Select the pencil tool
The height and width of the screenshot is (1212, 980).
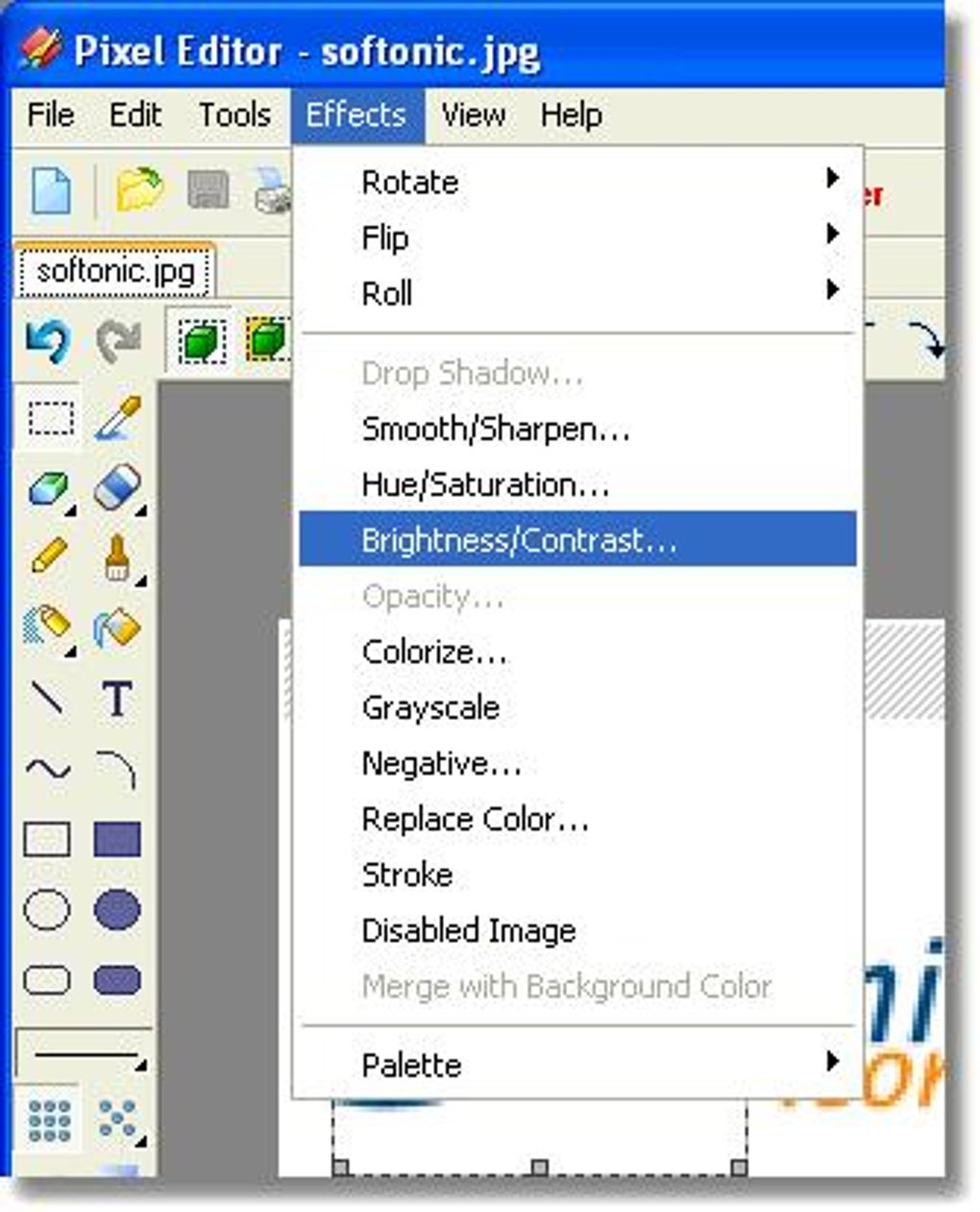click(49, 557)
